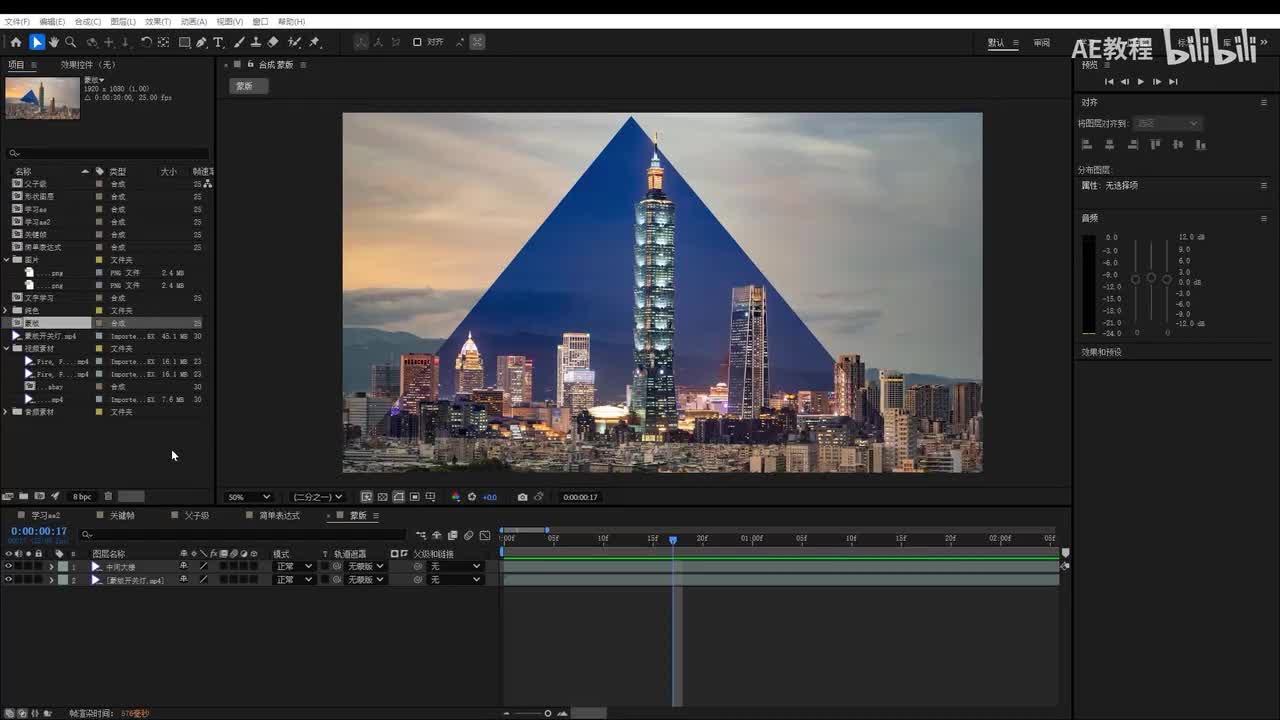Click the blue current-time indicator in timeline
The width and height of the screenshot is (1280, 720).
(x=673, y=540)
